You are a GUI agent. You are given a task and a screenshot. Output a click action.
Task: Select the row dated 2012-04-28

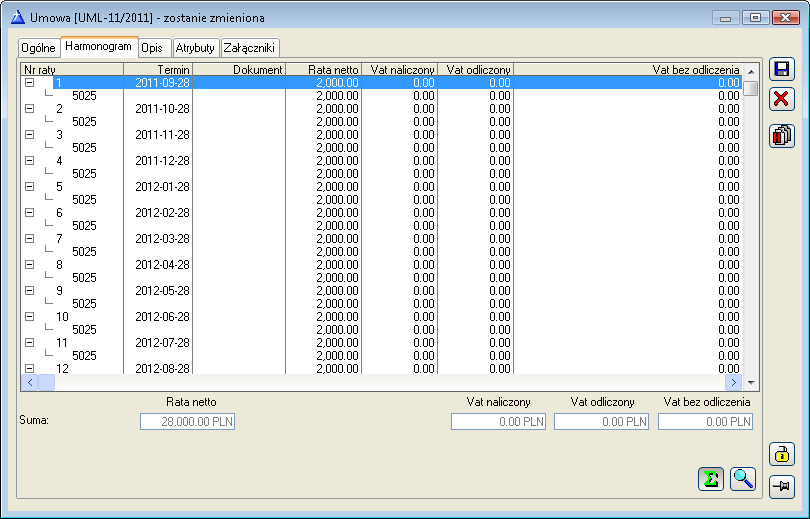[382, 264]
